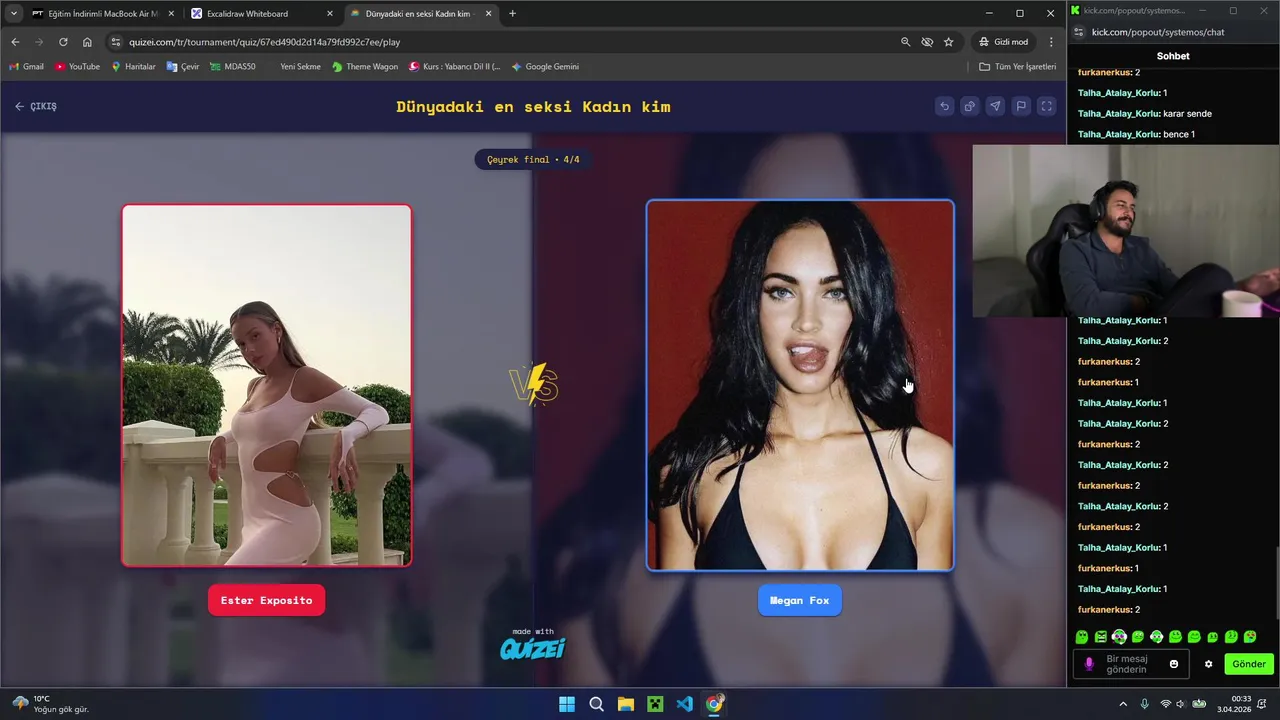Open Visual Studio Code from taskbar
1280x720 pixels.
684,704
